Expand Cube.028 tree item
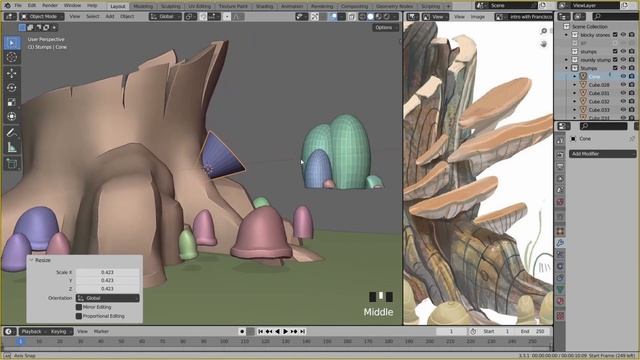Viewport: 640px width, 360px height. click(x=575, y=85)
